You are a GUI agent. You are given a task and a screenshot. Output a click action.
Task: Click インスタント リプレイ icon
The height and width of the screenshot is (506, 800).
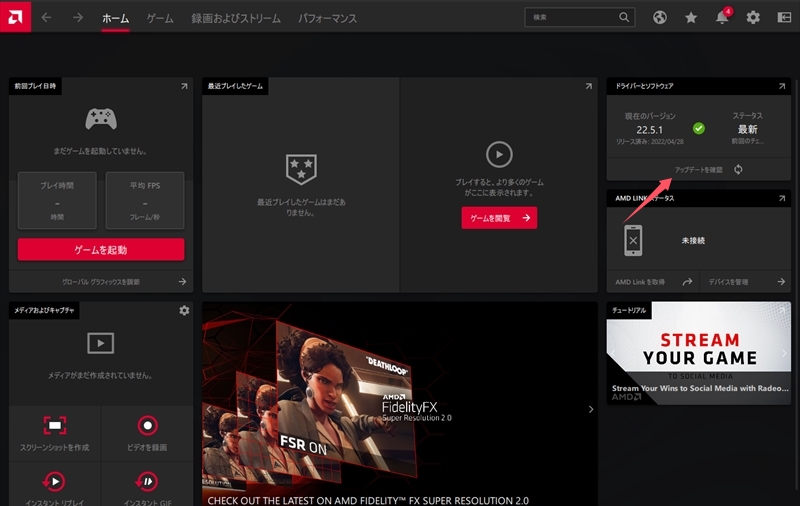click(x=54, y=481)
